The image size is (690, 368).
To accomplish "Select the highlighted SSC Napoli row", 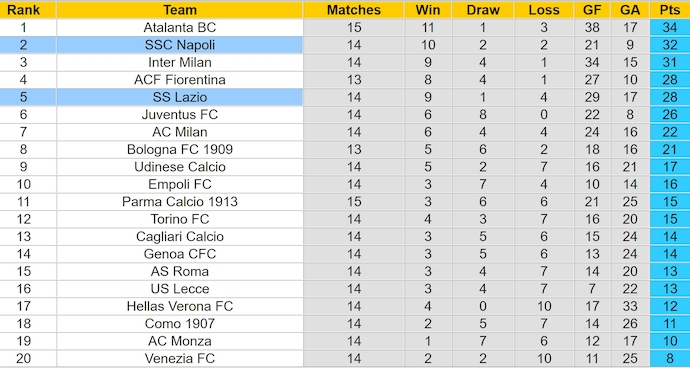I will click(345, 45).
